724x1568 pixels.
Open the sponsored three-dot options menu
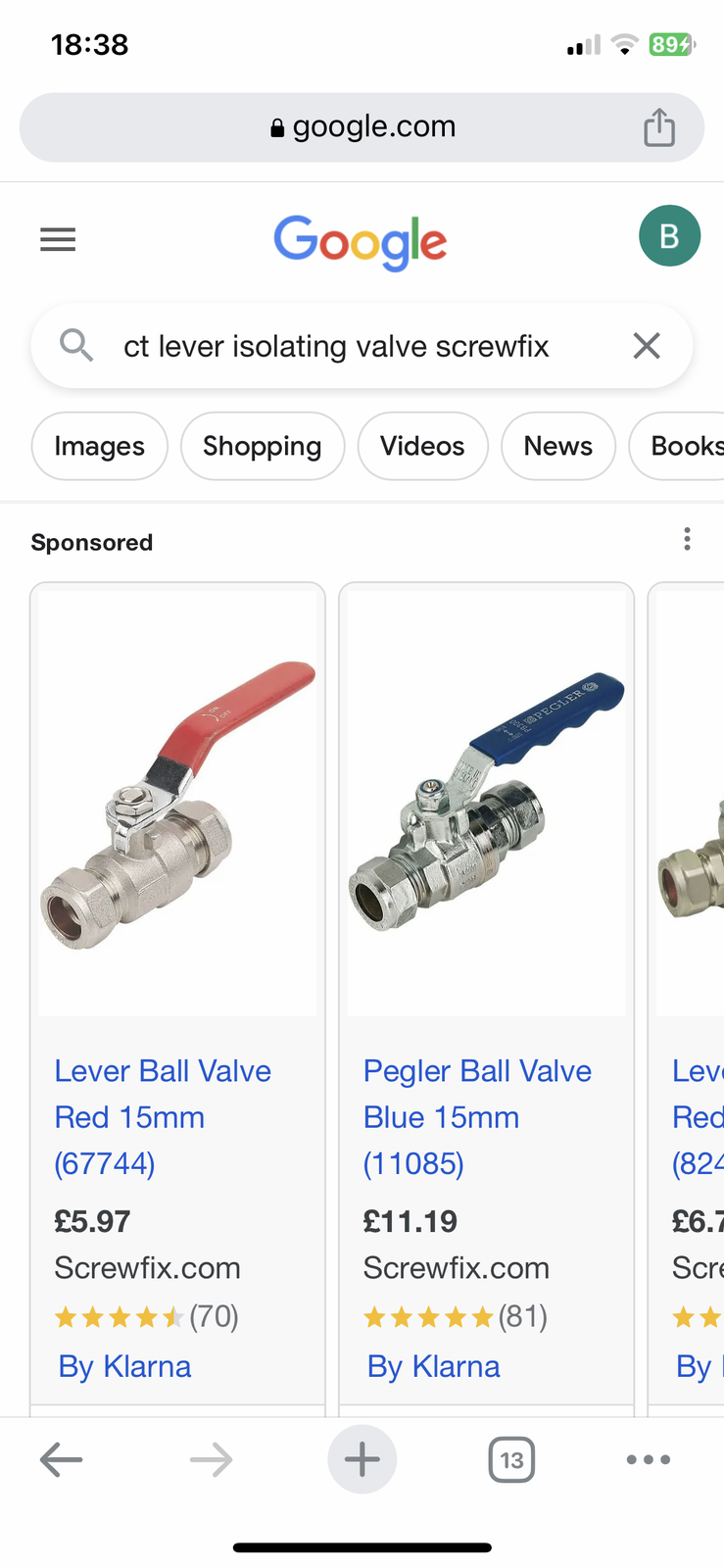pos(687,539)
